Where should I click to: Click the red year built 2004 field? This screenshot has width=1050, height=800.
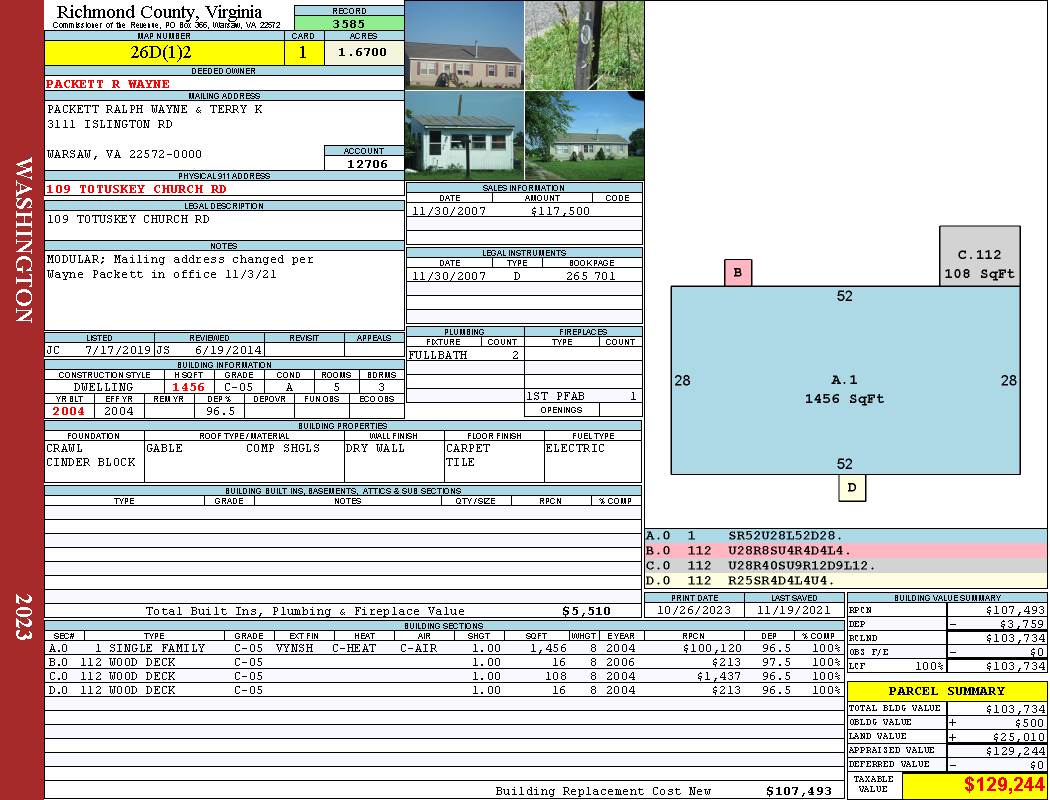69,411
